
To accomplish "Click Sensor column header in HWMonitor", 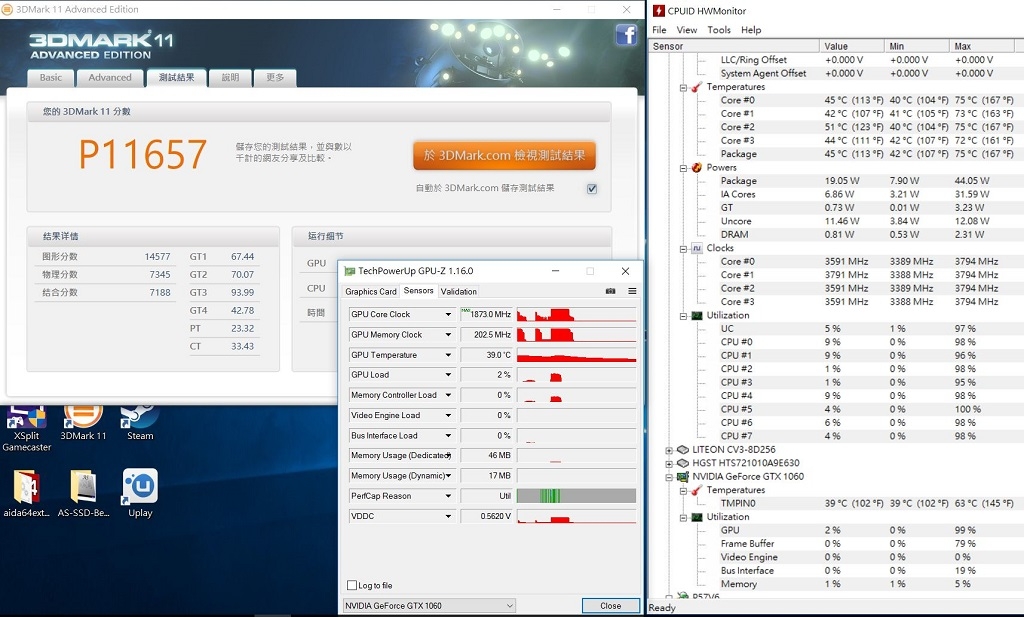I will pyautogui.click(x=734, y=46).
